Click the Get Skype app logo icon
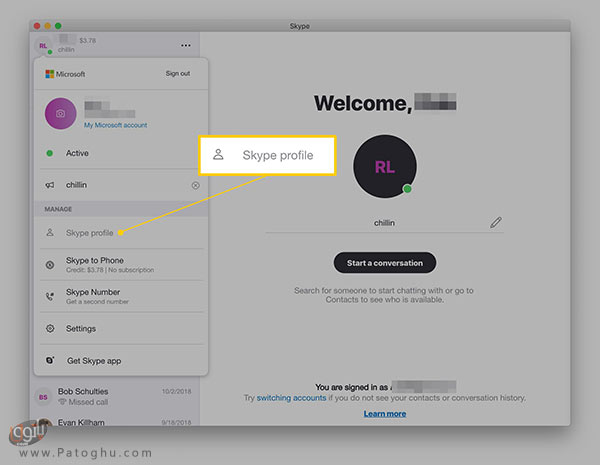 (50, 360)
